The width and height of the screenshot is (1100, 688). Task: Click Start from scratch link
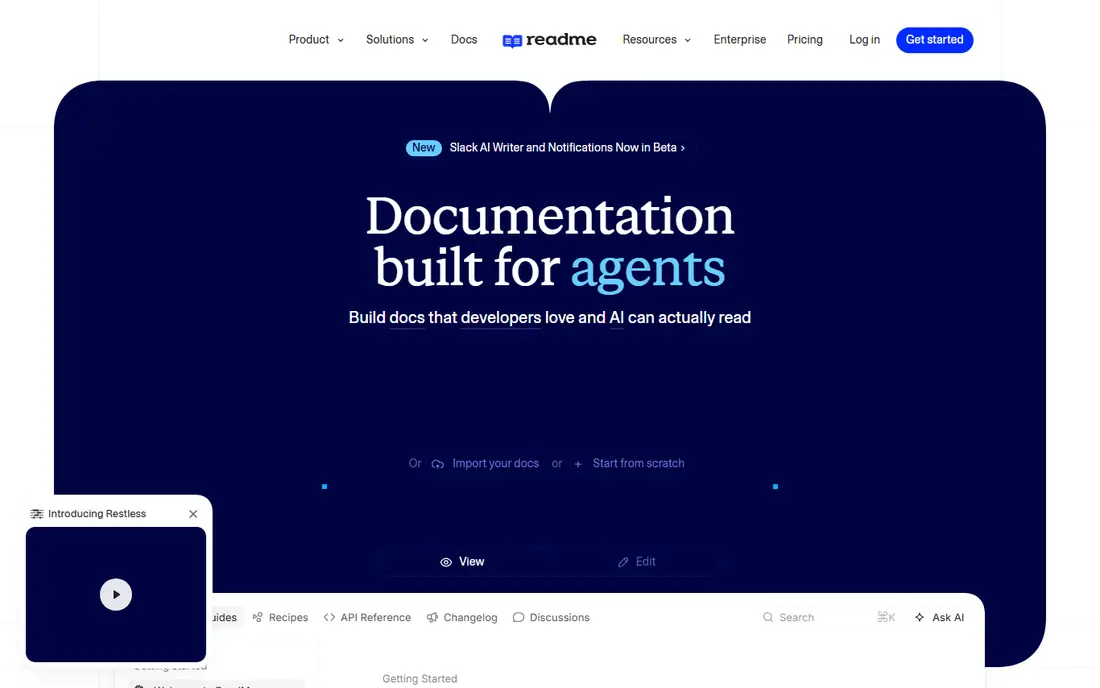pyautogui.click(x=638, y=464)
